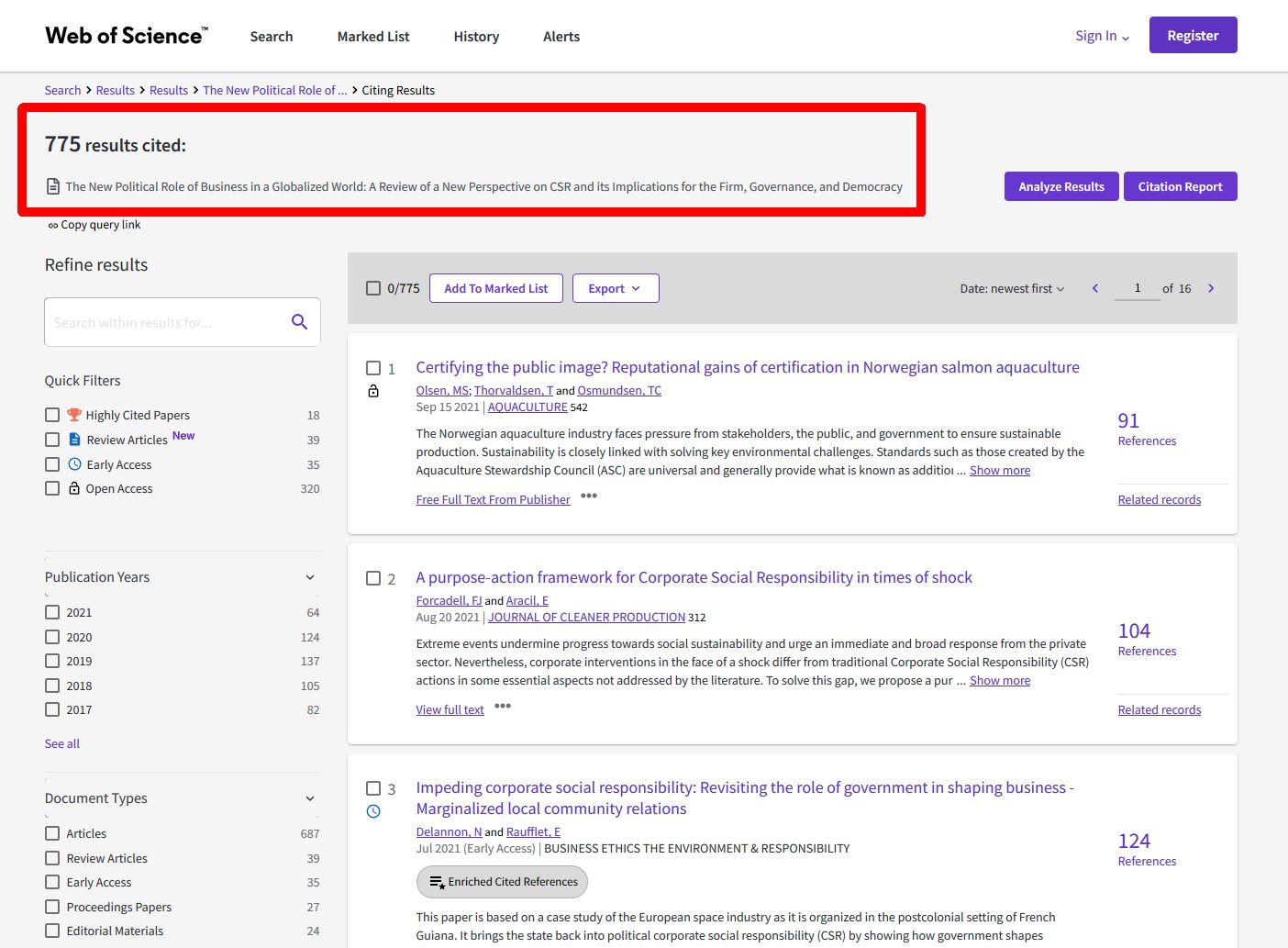Tick the select-all 0/775 checkbox

pyautogui.click(x=373, y=288)
